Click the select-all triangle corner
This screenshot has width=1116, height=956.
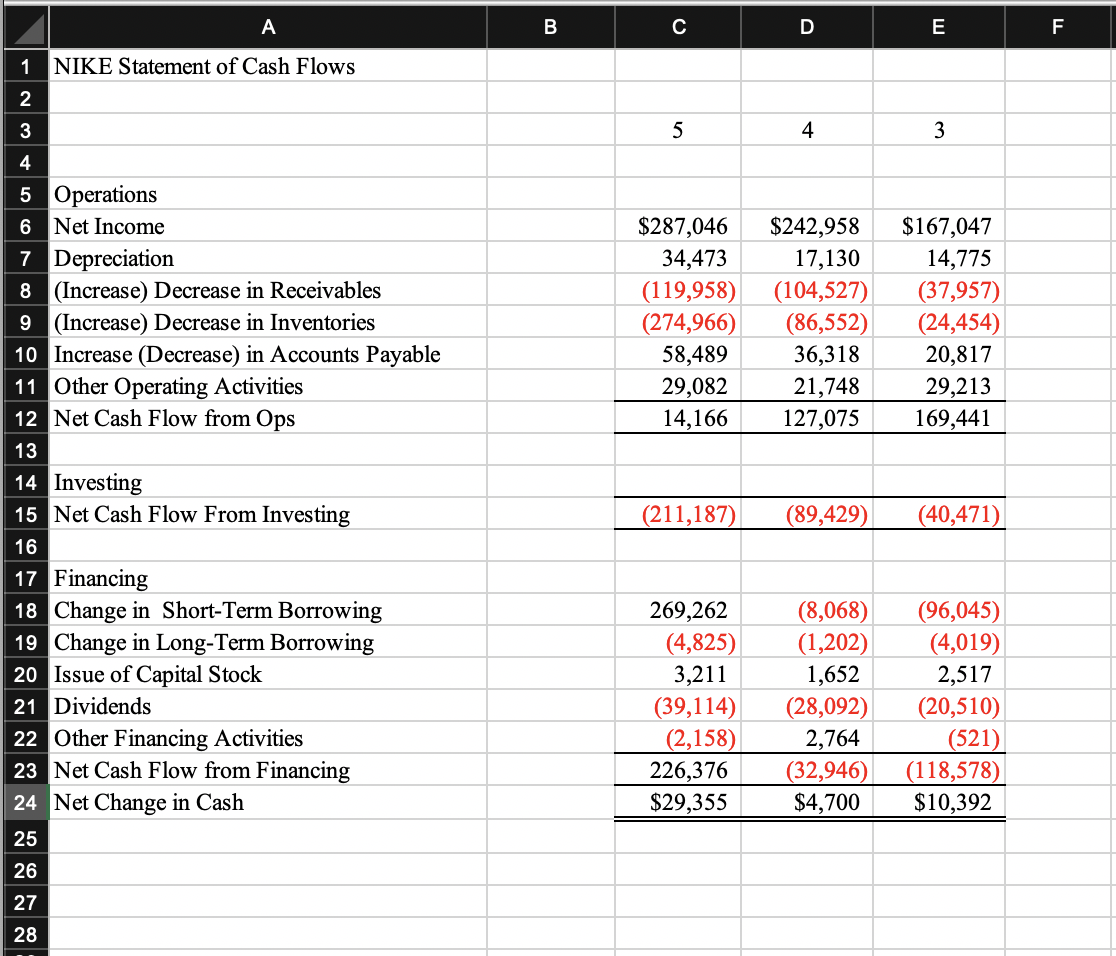(x=25, y=27)
